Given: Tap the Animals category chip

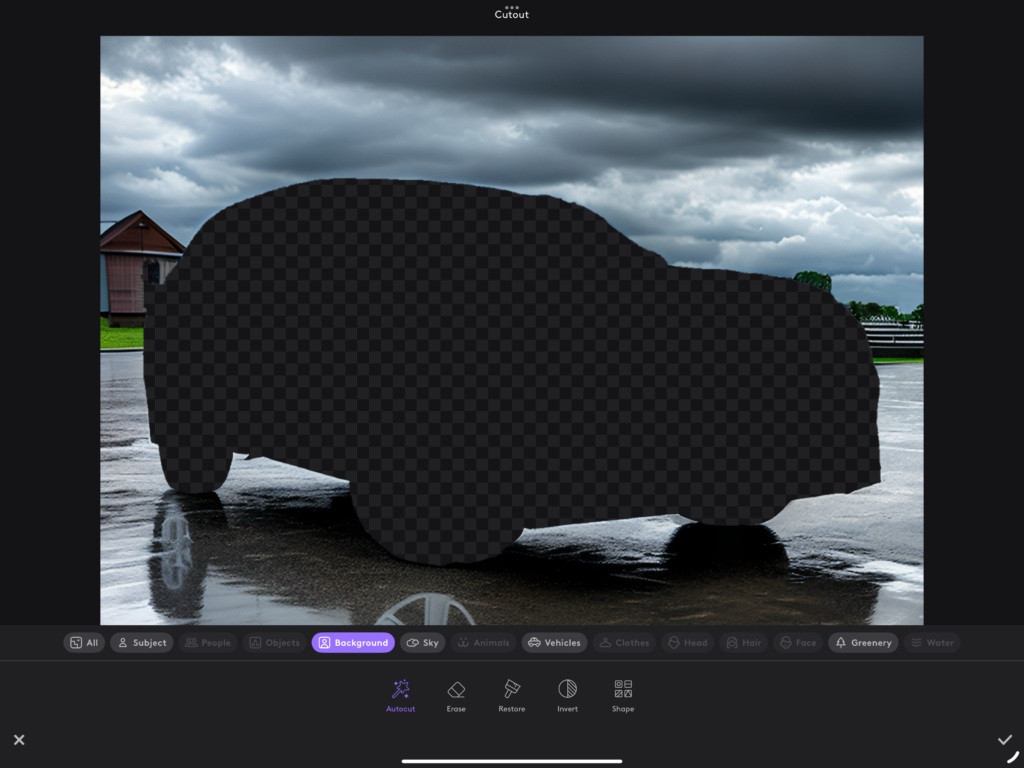Looking at the screenshot, I should 483,643.
